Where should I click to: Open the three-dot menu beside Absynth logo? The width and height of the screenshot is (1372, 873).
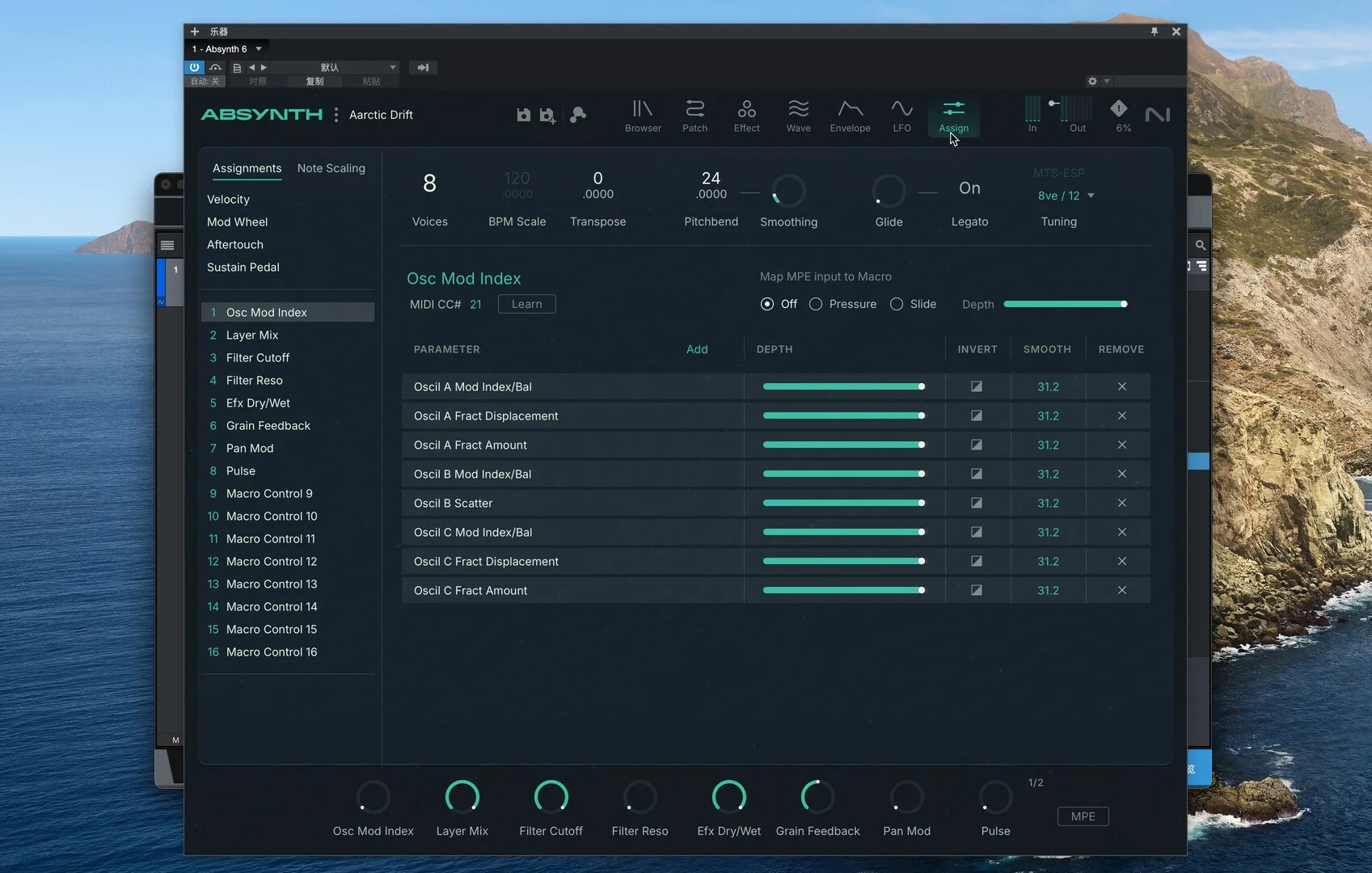click(x=336, y=115)
